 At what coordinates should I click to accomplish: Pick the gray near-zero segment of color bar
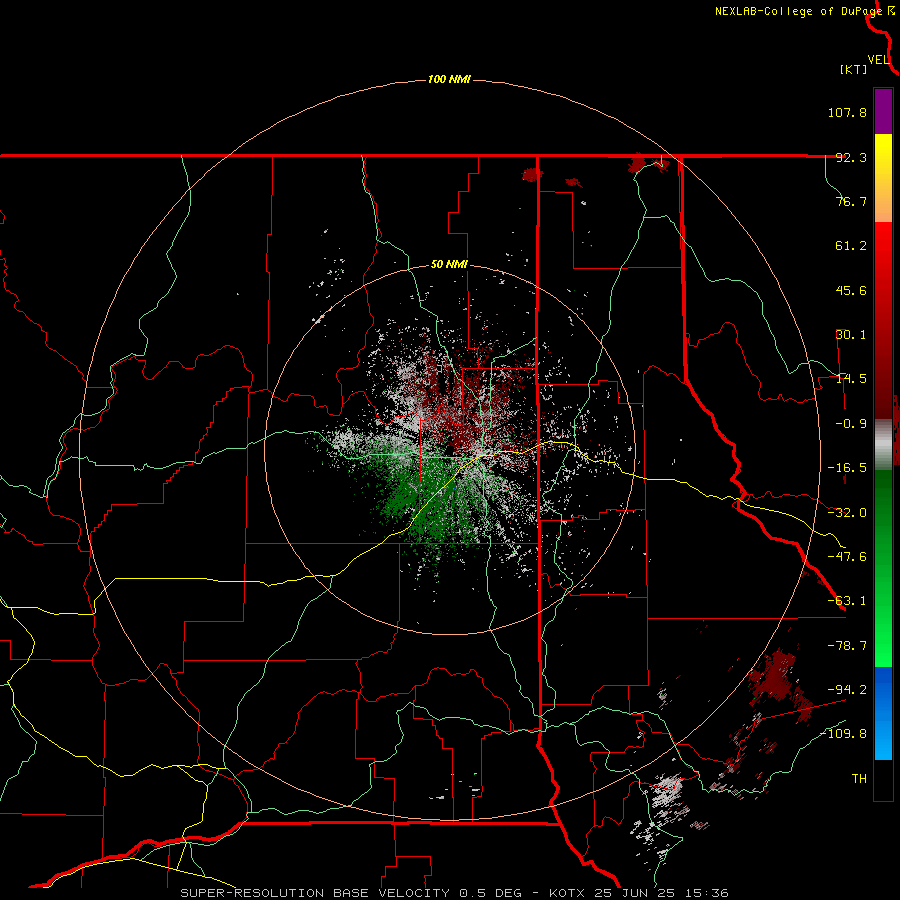coord(883,445)
